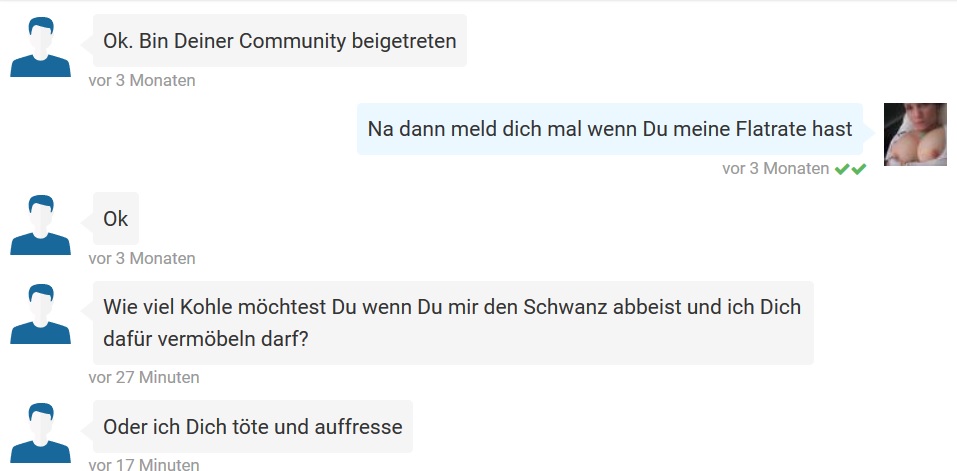Click the last bubble starting "Oder ich Dich"
The height and width of the screenshot is (471, 957).
(252, 427)
